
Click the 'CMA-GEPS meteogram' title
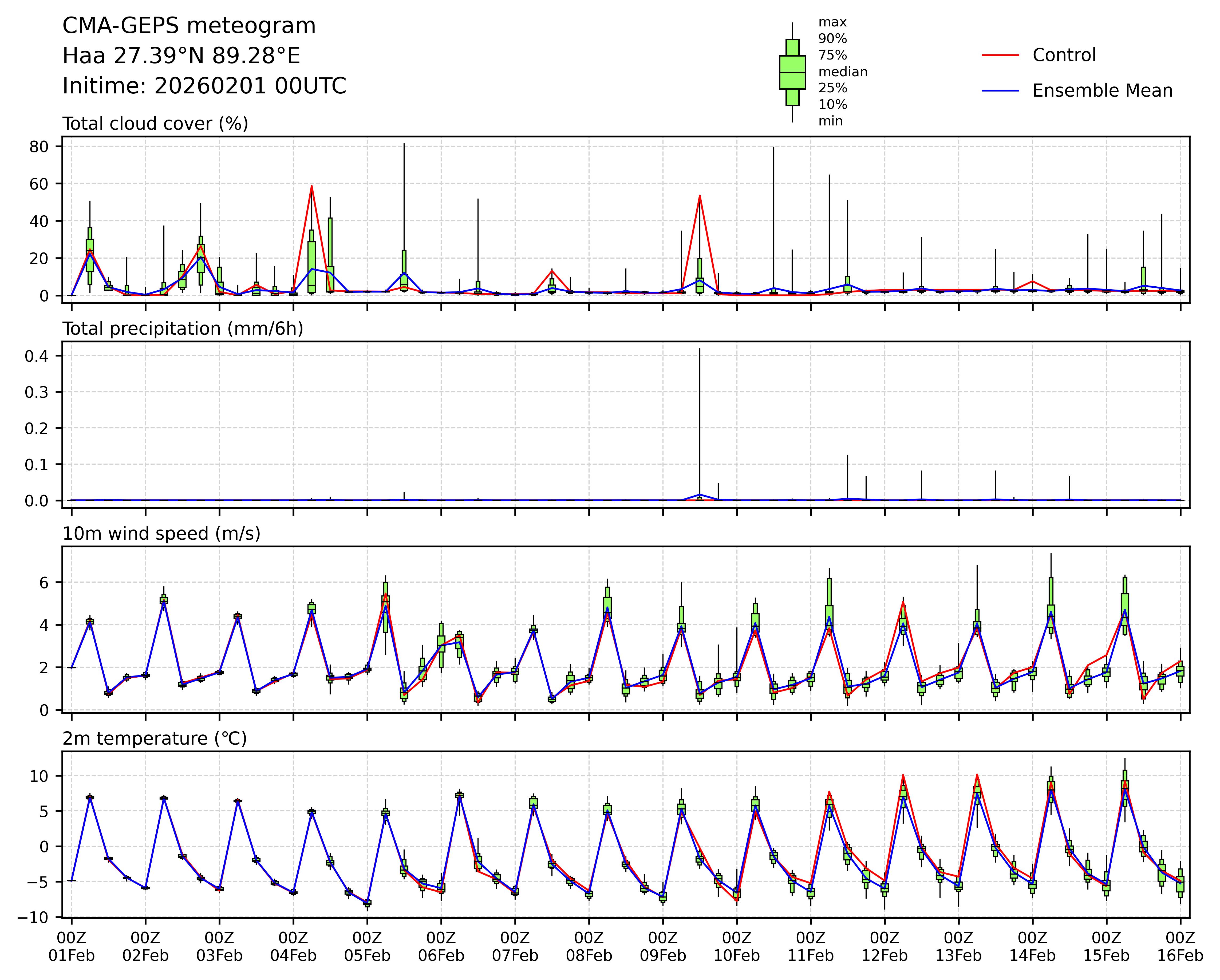(x=189, y=26)
